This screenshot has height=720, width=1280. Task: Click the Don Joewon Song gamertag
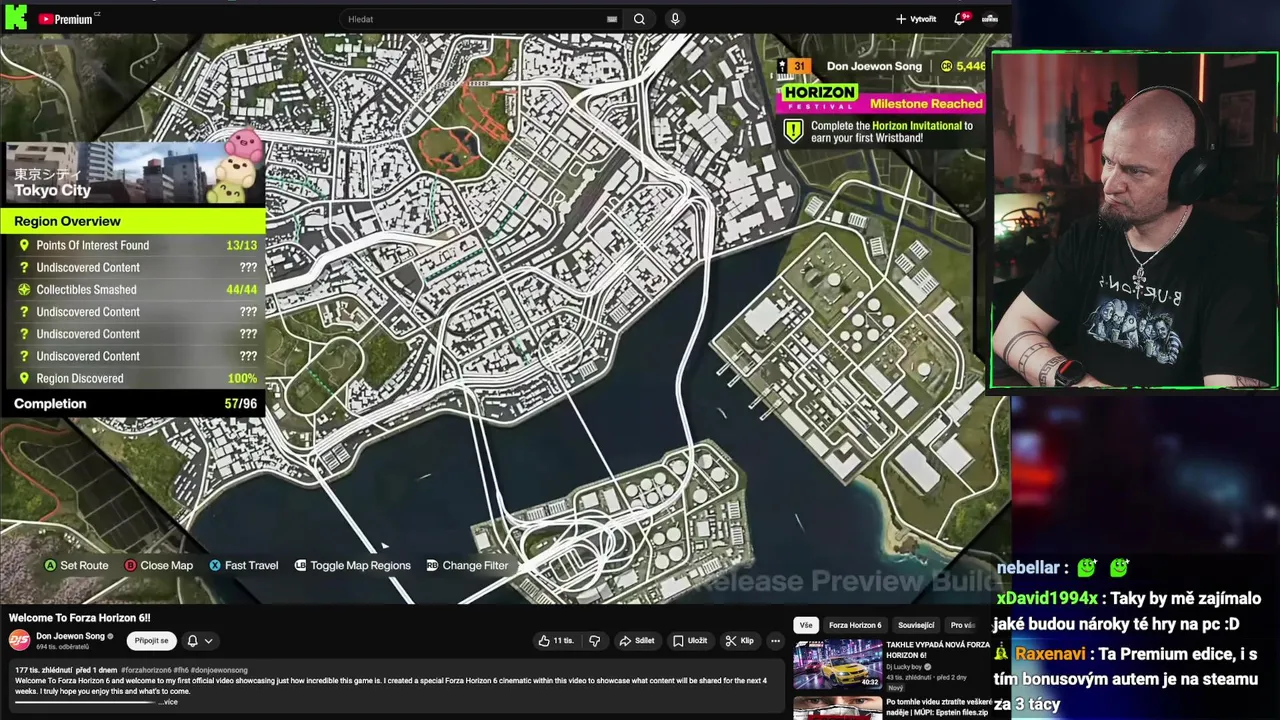(874, 66)
